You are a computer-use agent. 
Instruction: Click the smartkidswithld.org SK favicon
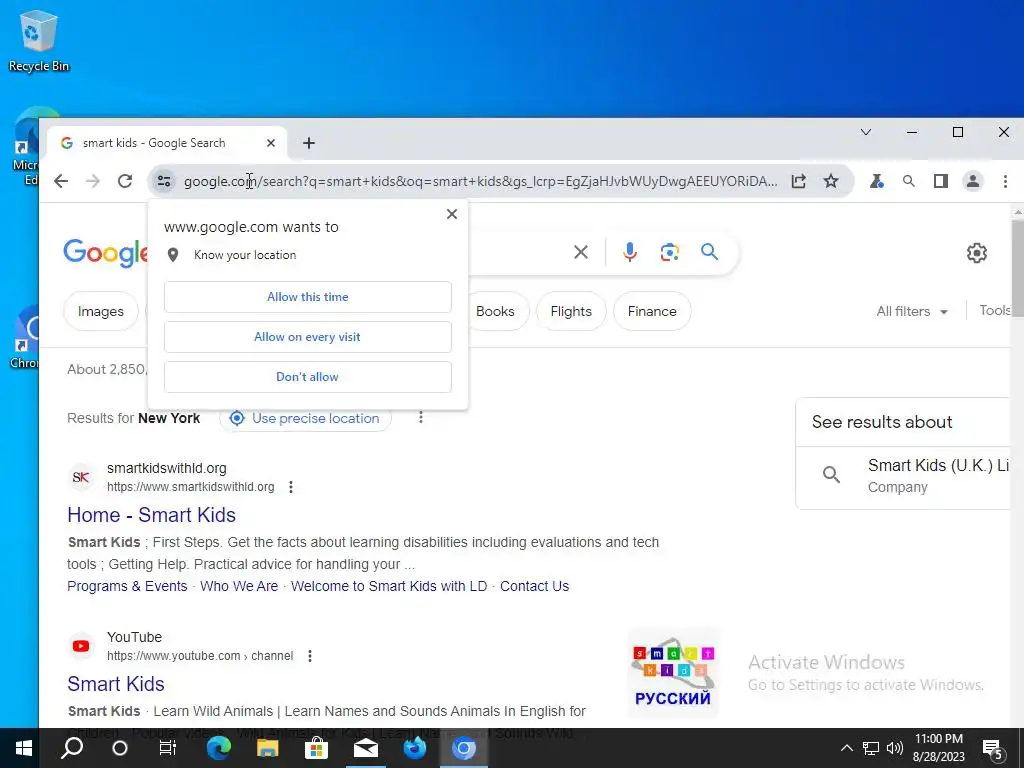tap(81, 477)
